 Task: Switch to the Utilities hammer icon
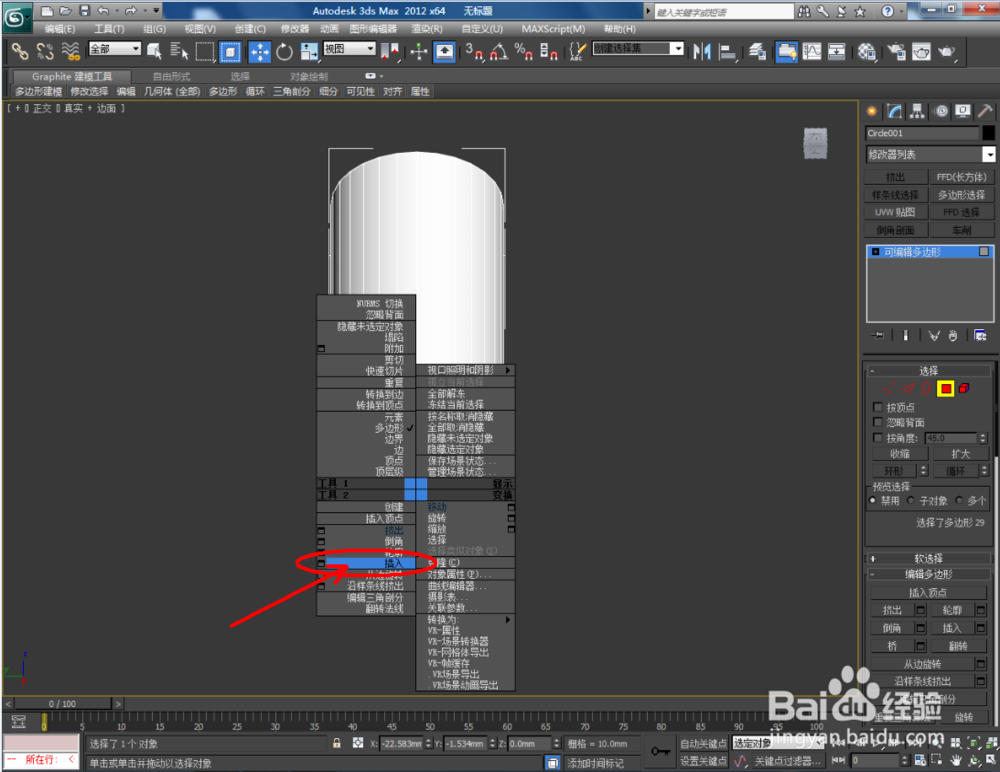[985, 112]
